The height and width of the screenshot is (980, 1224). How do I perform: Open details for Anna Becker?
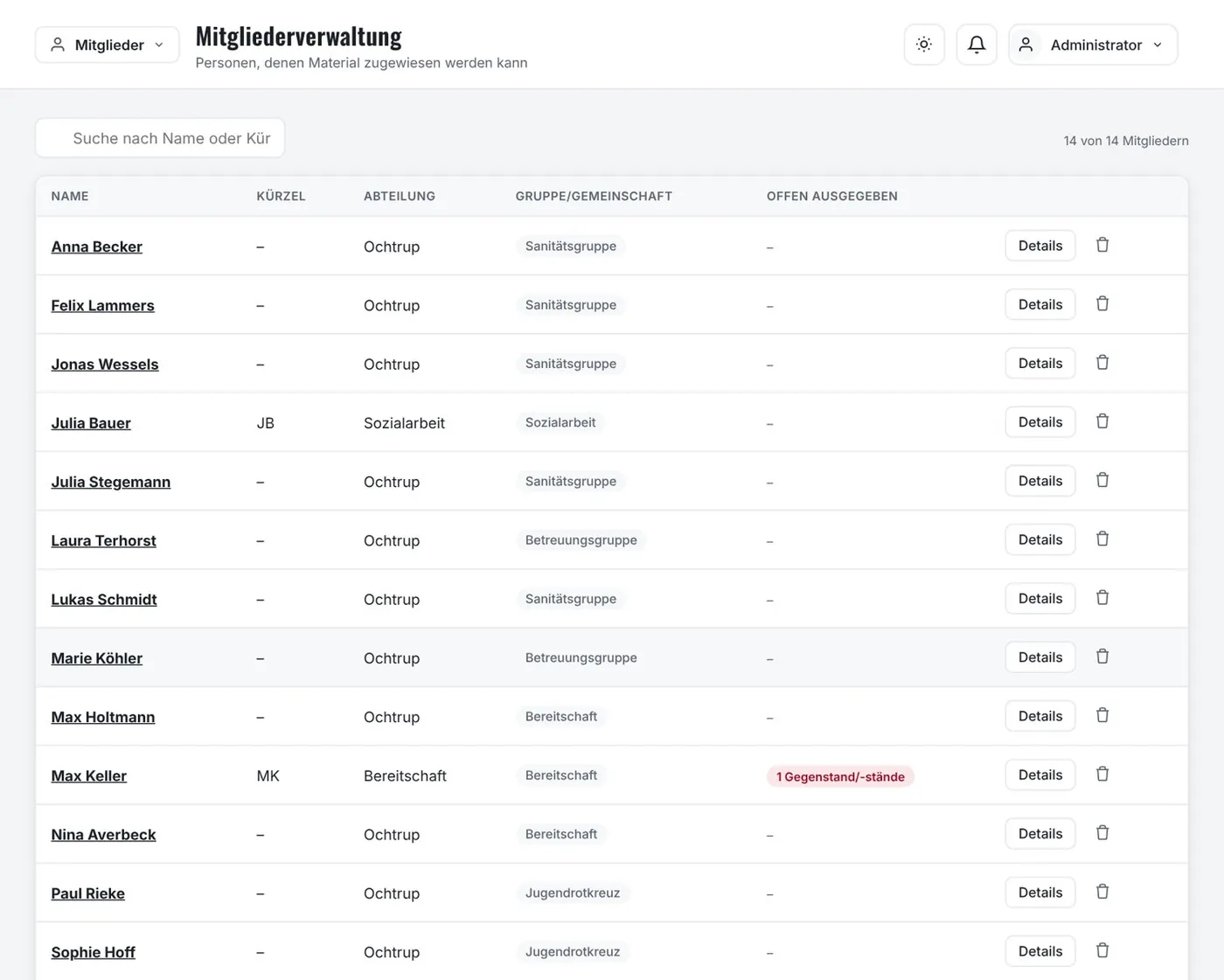pyautogui.click(x=1040, y=246)
